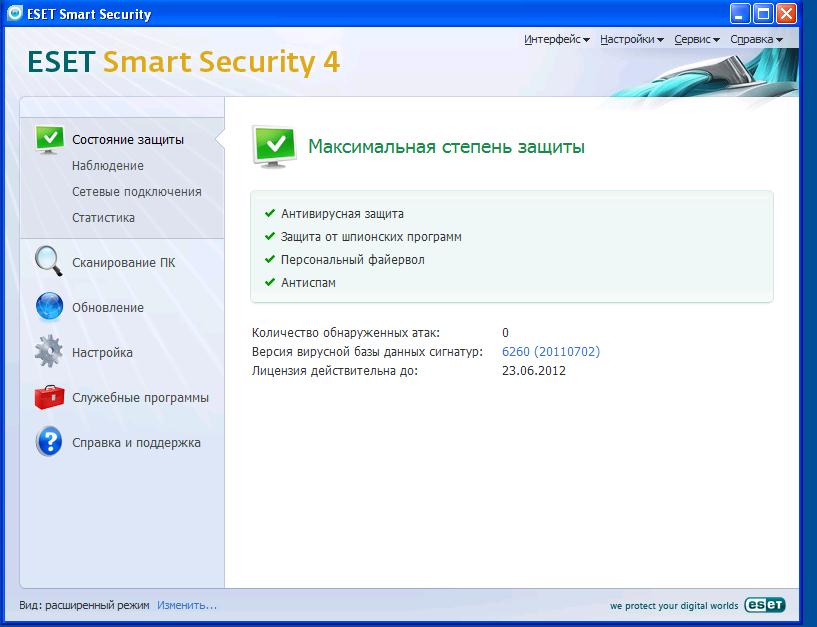This screenshot has height=627, width=817.
Task: Click the ESET eye icon in title bar
Action: [x=15, y=13]
